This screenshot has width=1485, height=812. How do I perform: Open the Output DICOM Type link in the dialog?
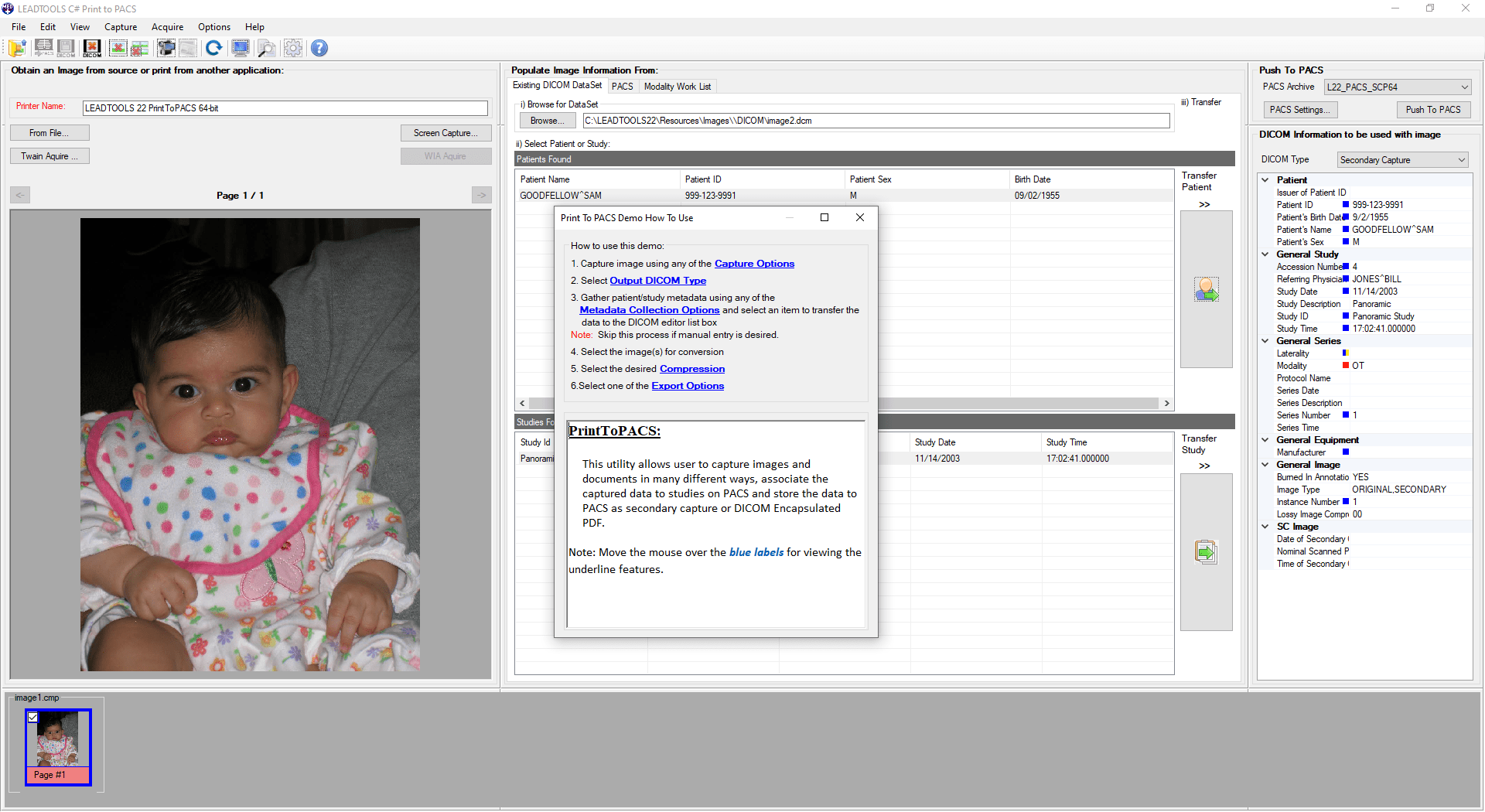click(x=657, y=280)
